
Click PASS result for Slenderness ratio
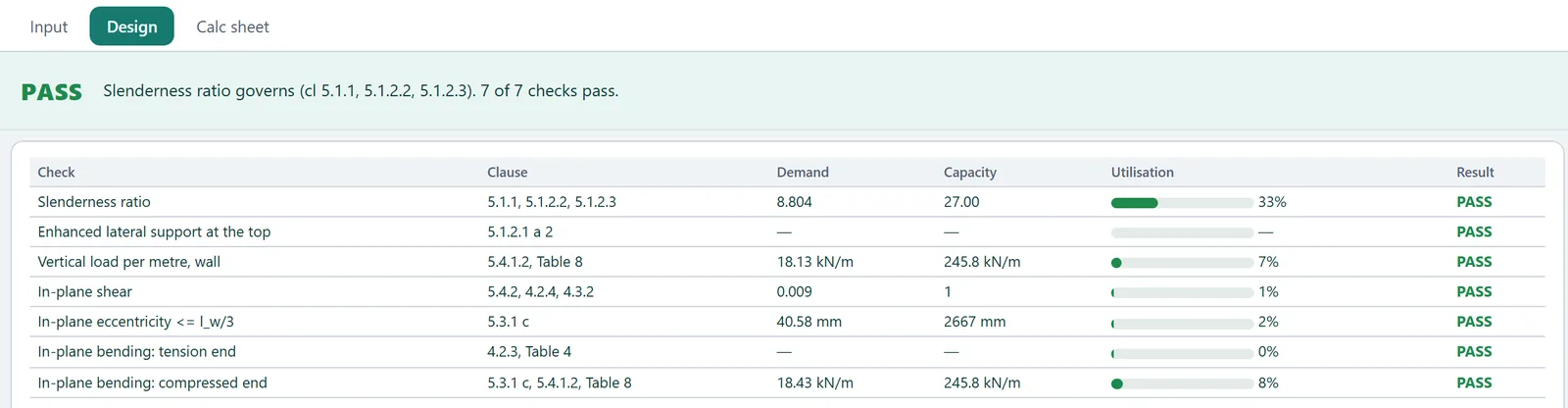point(1474,202)
